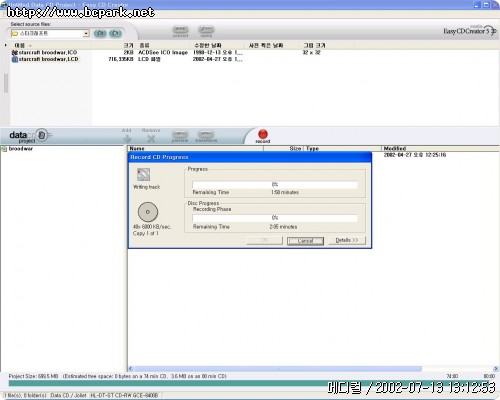Click the Remove X button
The height and width of the screenshot is (400, 500).
[x=151, y=136]
